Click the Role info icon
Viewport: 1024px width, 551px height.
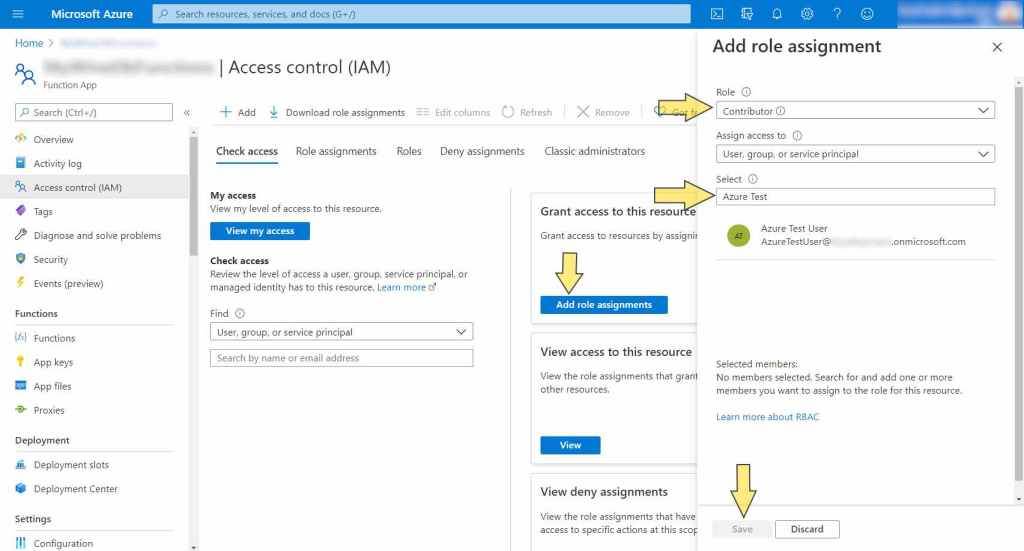click(746, 92)
